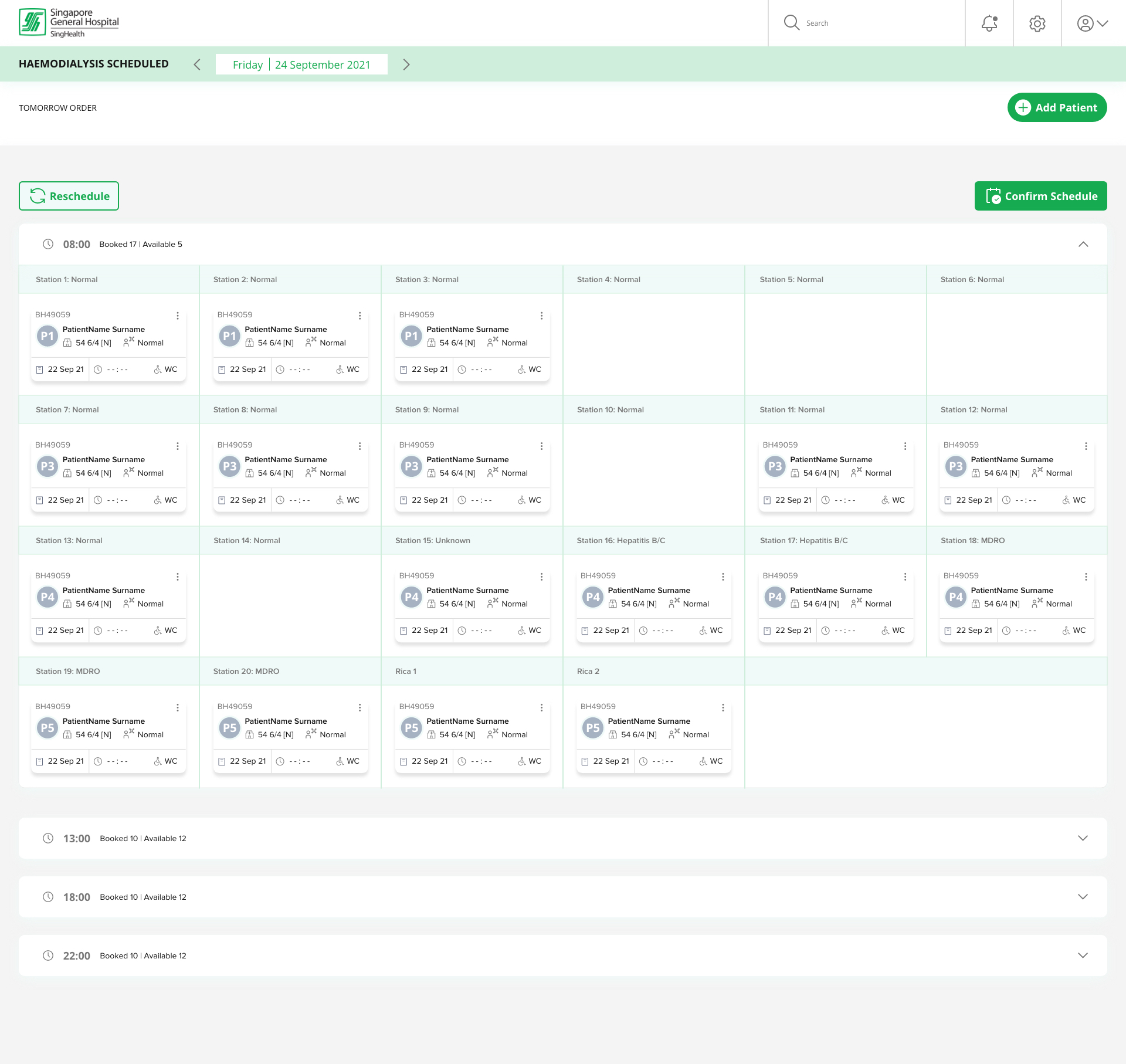Click the search magnifier icon
This screenshot has width=1126, height=1064.
792,23
